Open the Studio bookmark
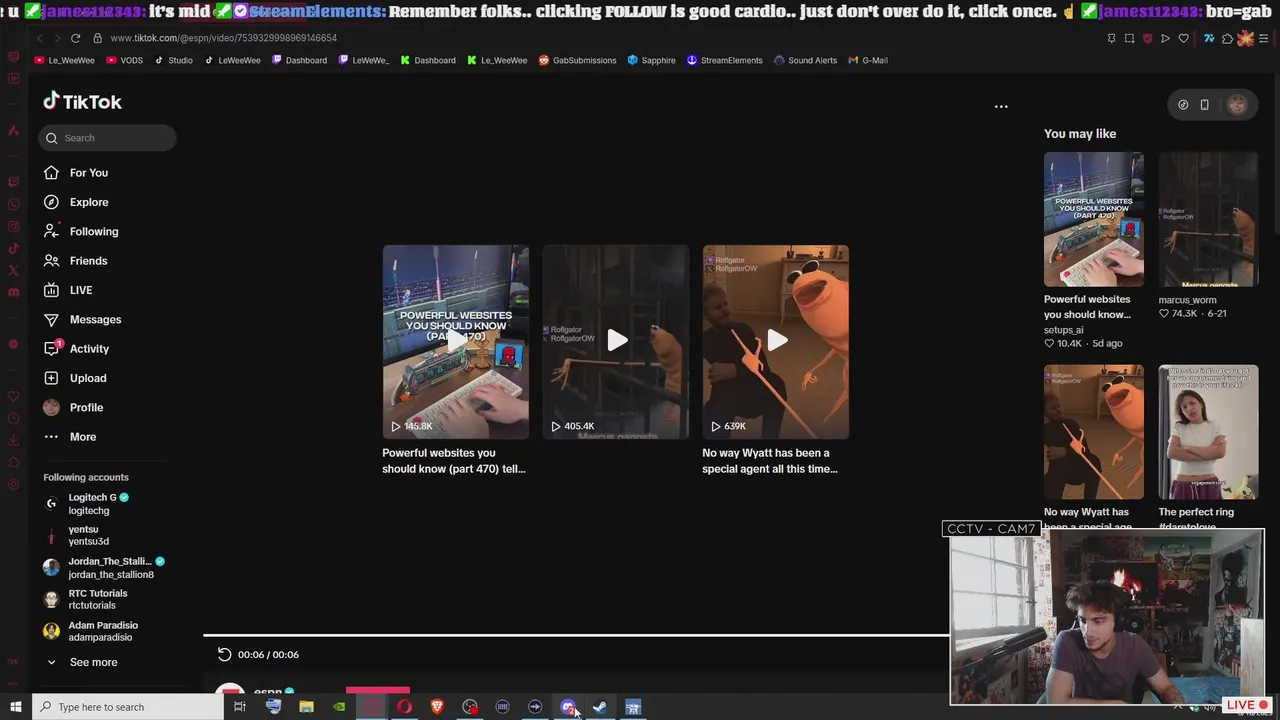 pos(174,60)
